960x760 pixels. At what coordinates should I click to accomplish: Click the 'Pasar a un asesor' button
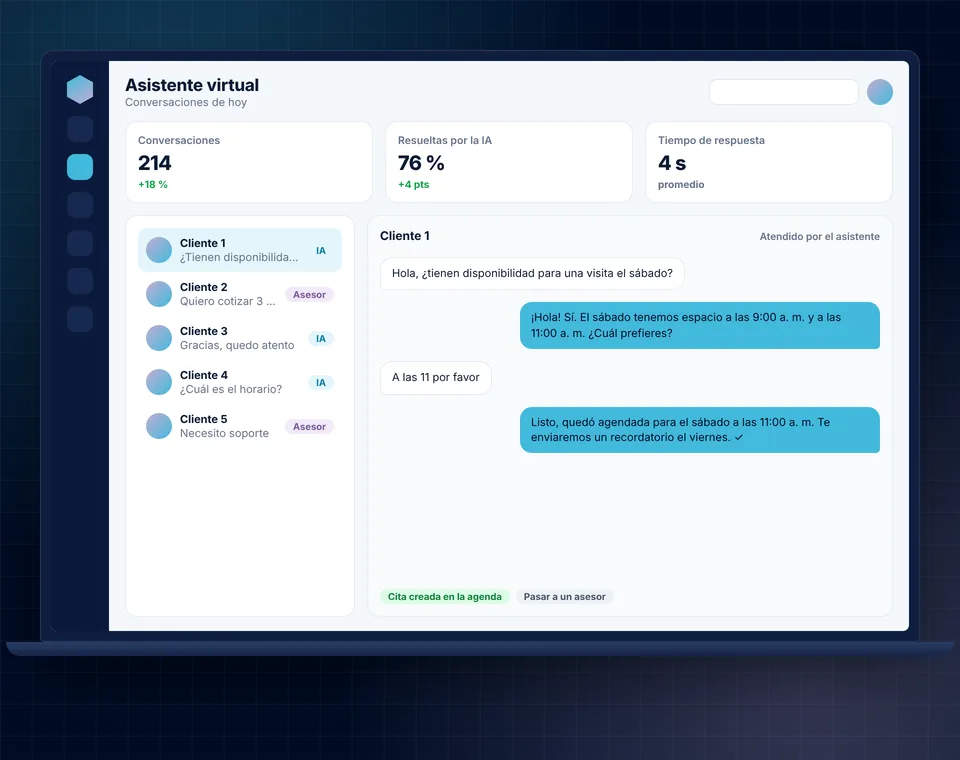click(564, 596)
